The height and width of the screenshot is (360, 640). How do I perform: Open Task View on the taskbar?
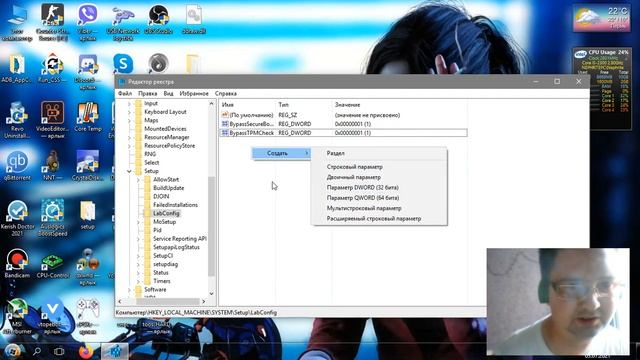tap(59, 351)
